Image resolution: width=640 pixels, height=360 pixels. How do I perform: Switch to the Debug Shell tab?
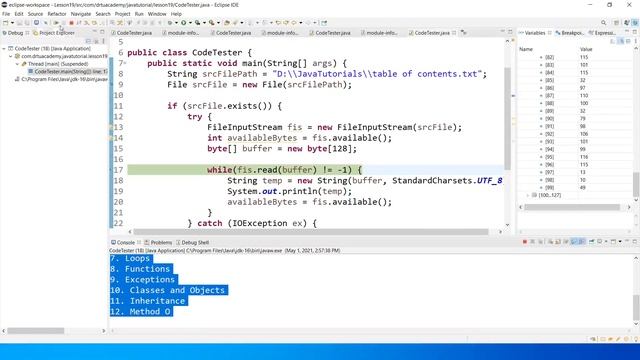[192, 242]
